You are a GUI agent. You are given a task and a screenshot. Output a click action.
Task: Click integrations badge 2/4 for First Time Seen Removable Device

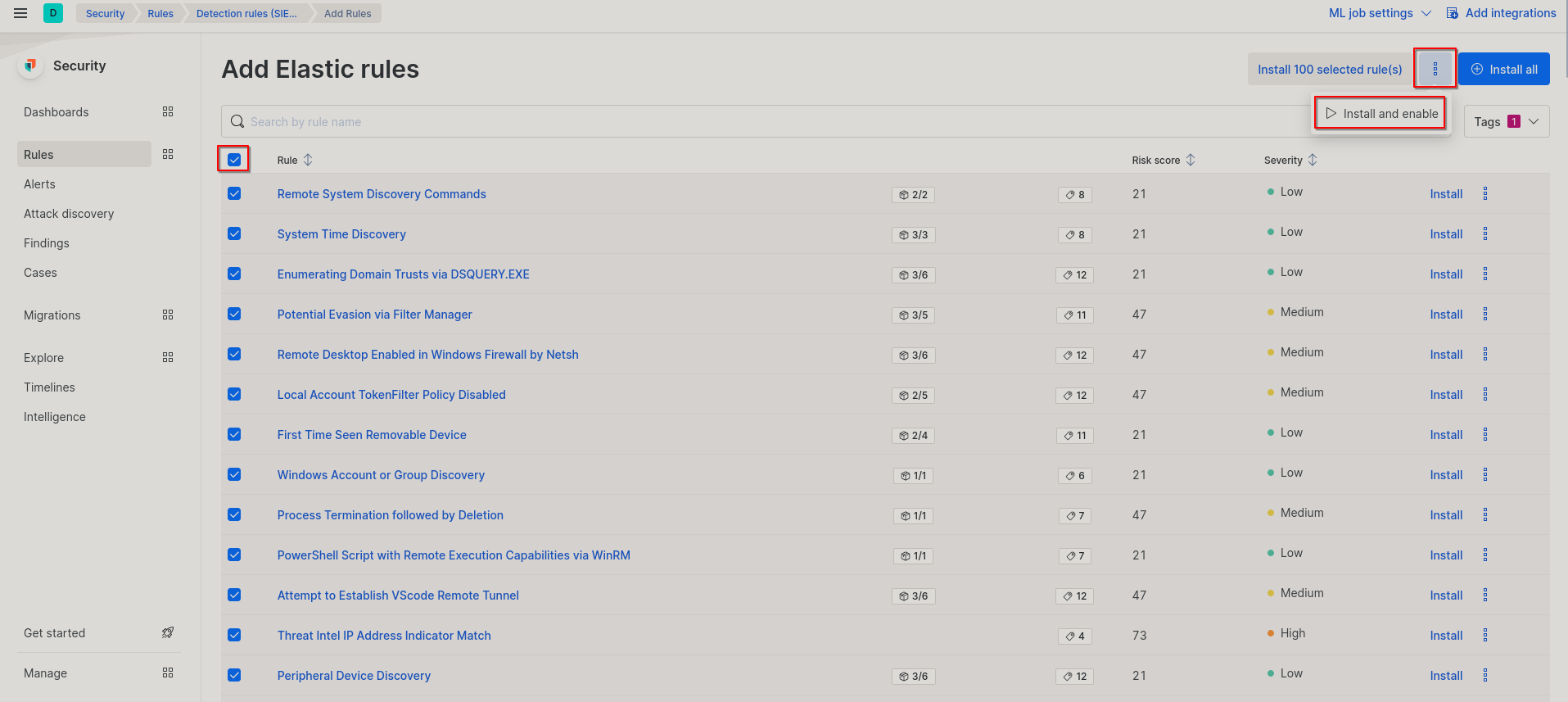[914, 436]
